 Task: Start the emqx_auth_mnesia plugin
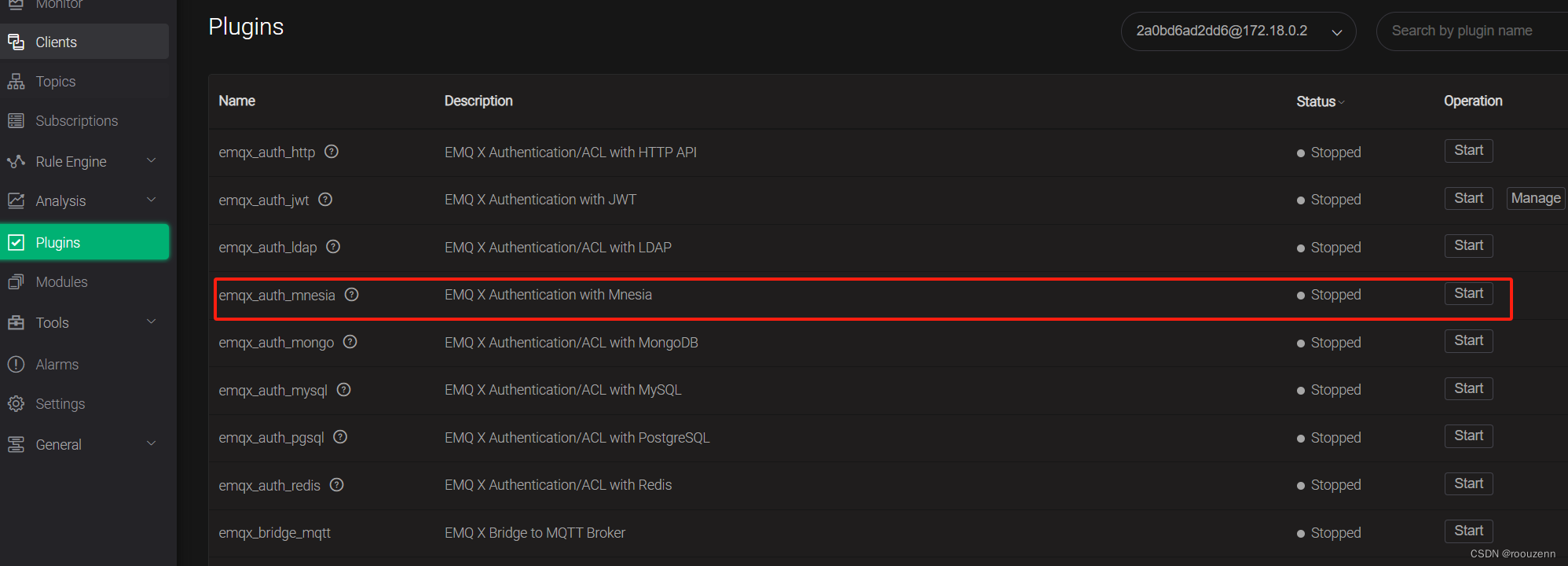coord(1468,293)
